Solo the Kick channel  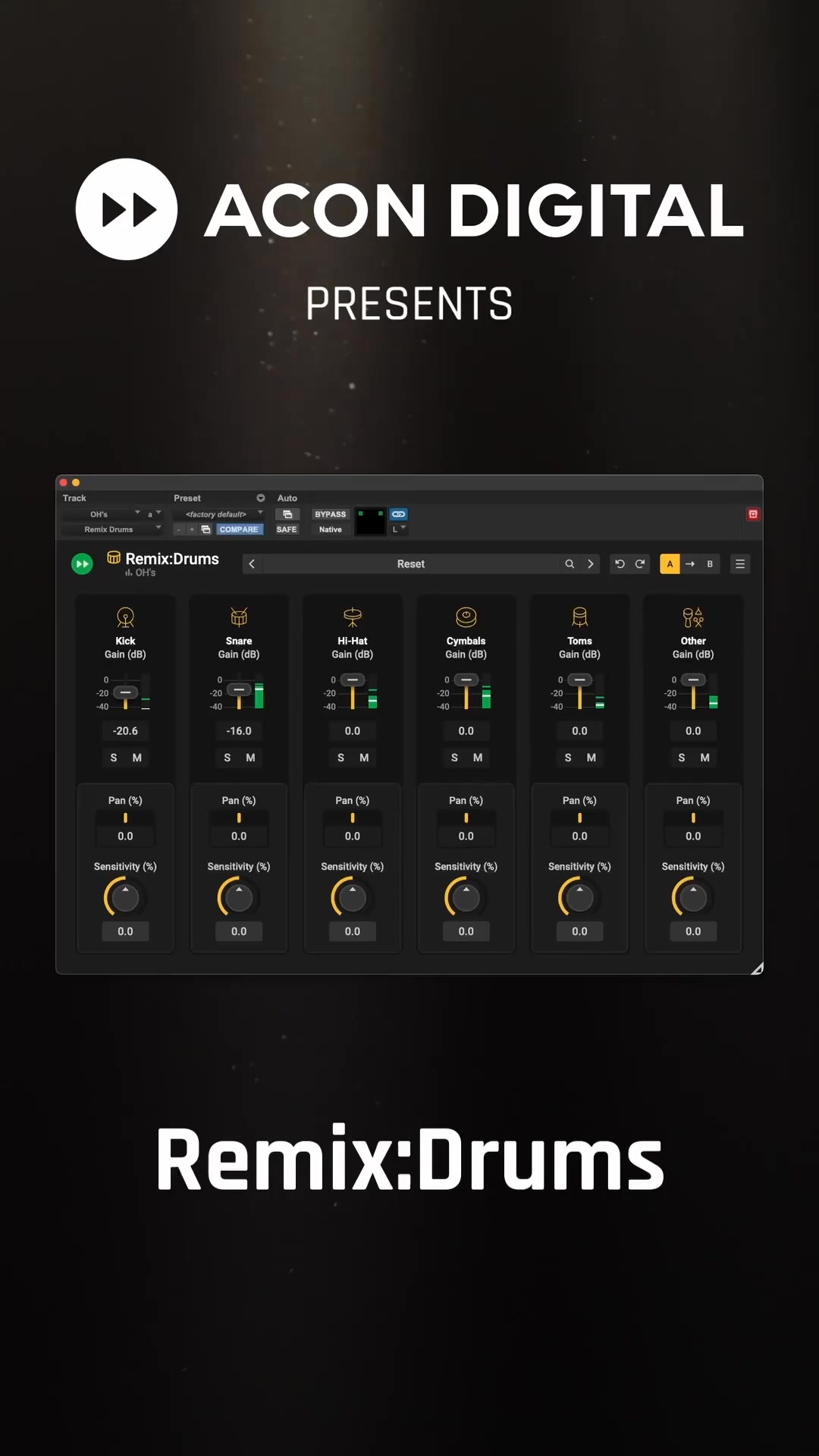[x=114, y=758]
